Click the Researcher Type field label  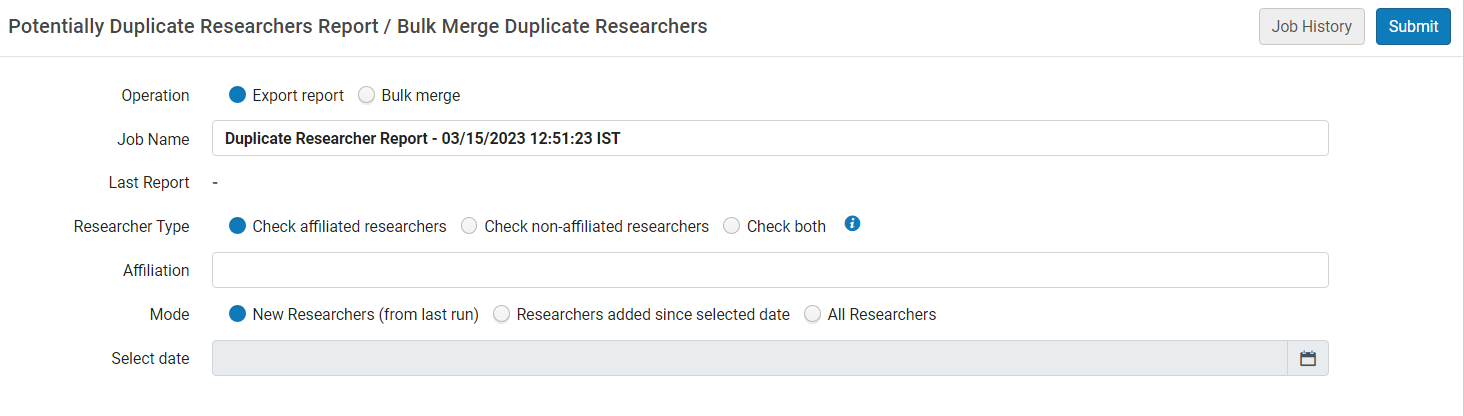pos(131,227)
